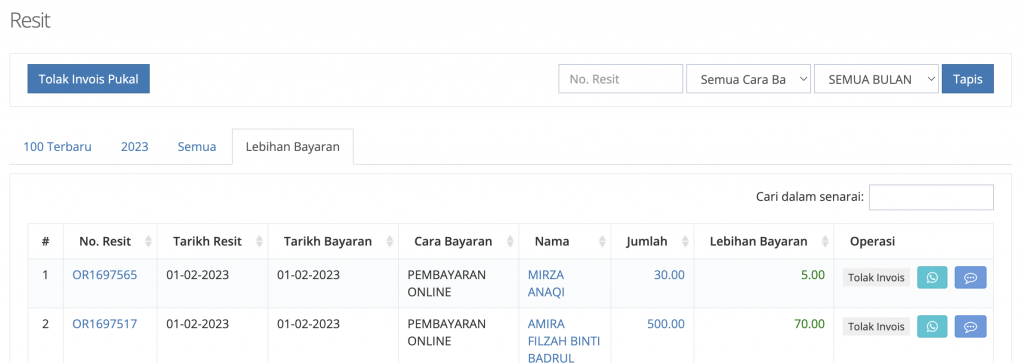
Task: Select the Semua tab
Action: pyautogui.click(x=197, y=147)
